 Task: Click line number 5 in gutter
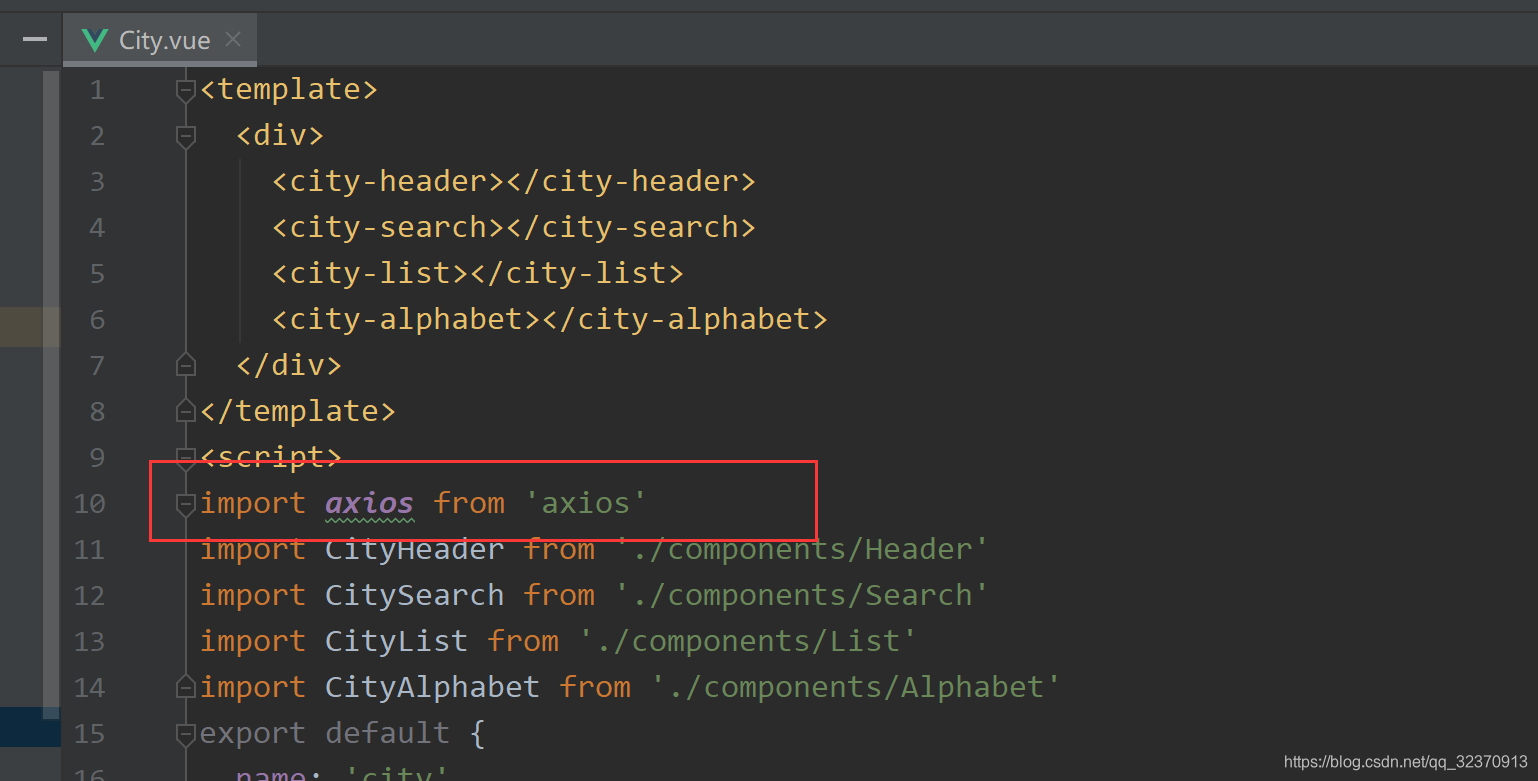97,274
